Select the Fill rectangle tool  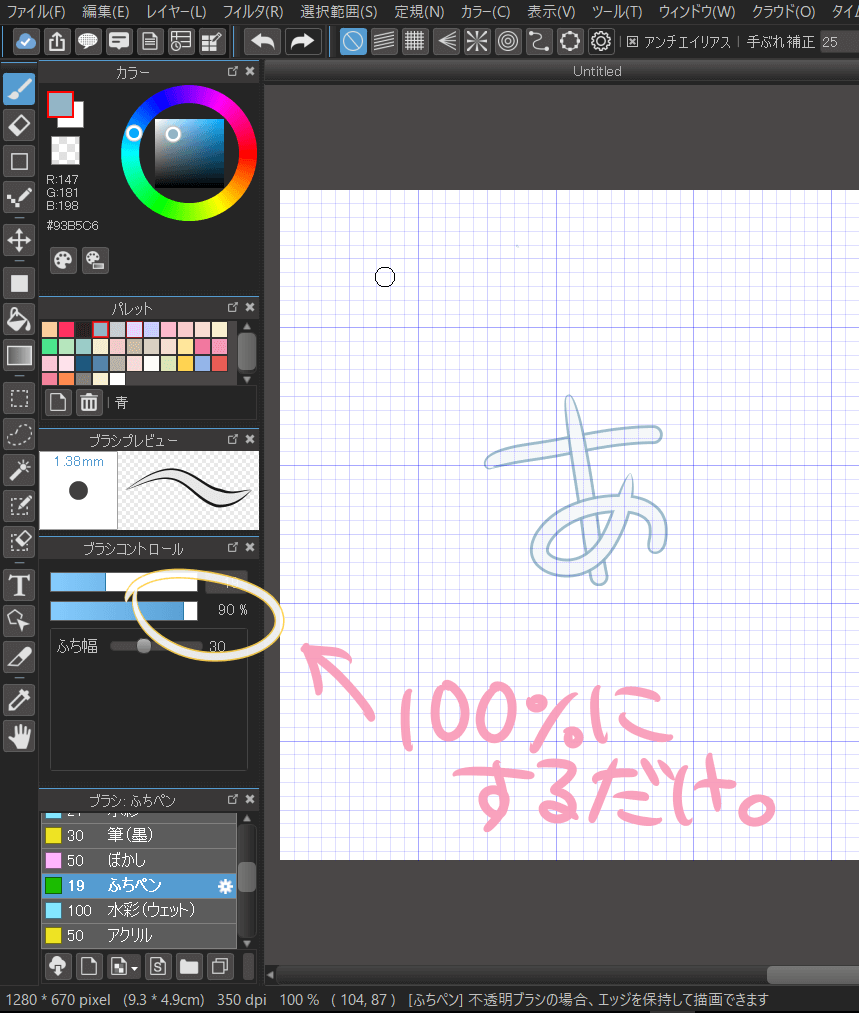[x=19, y=283]
